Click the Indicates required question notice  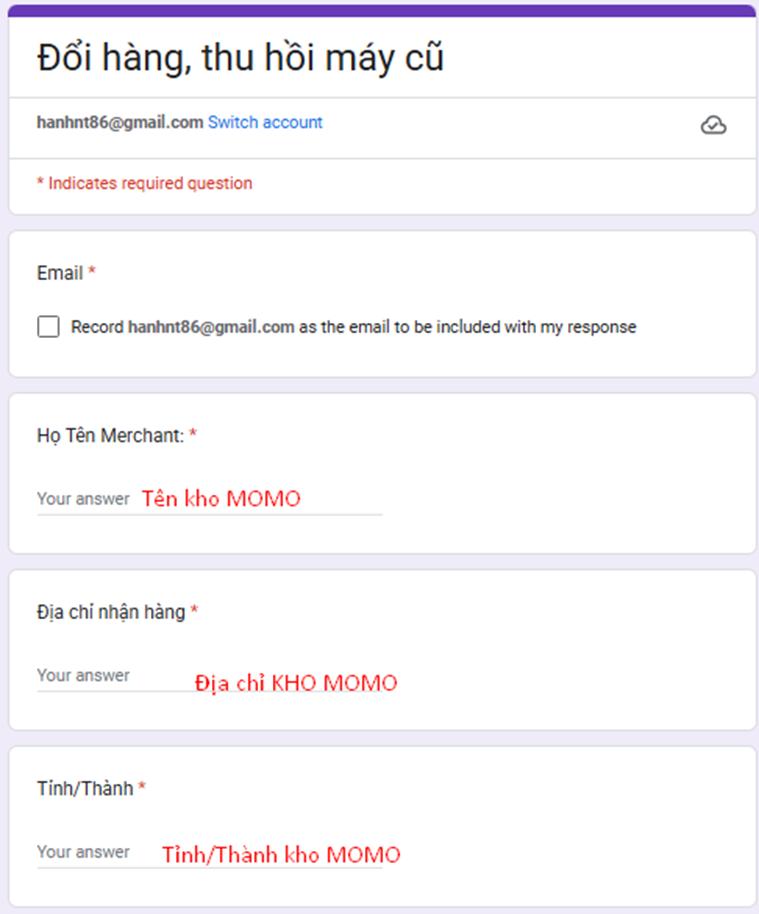coord(145,183)
